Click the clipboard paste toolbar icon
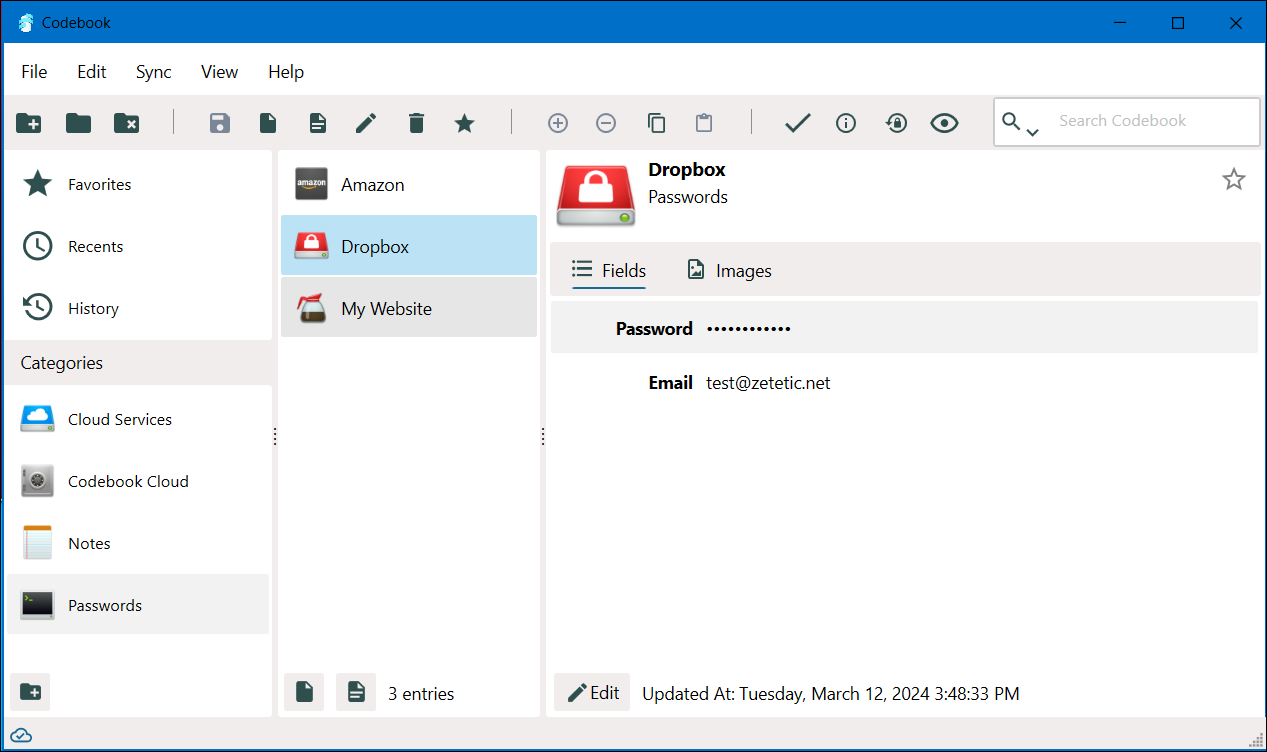The height and width of the screenshot is (752, 1267). [x=704, y=123]
